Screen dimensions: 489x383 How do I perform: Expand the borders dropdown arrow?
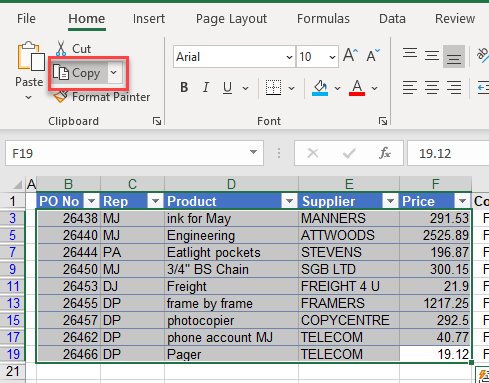(x=292, y=88)
